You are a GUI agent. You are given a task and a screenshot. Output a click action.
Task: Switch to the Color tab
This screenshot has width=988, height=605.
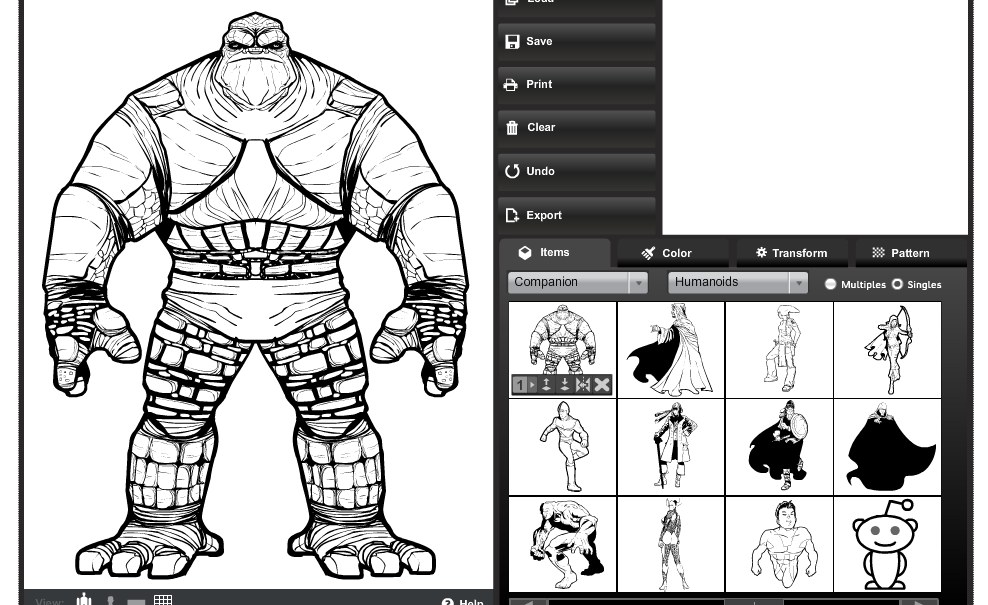pos(673,253)
